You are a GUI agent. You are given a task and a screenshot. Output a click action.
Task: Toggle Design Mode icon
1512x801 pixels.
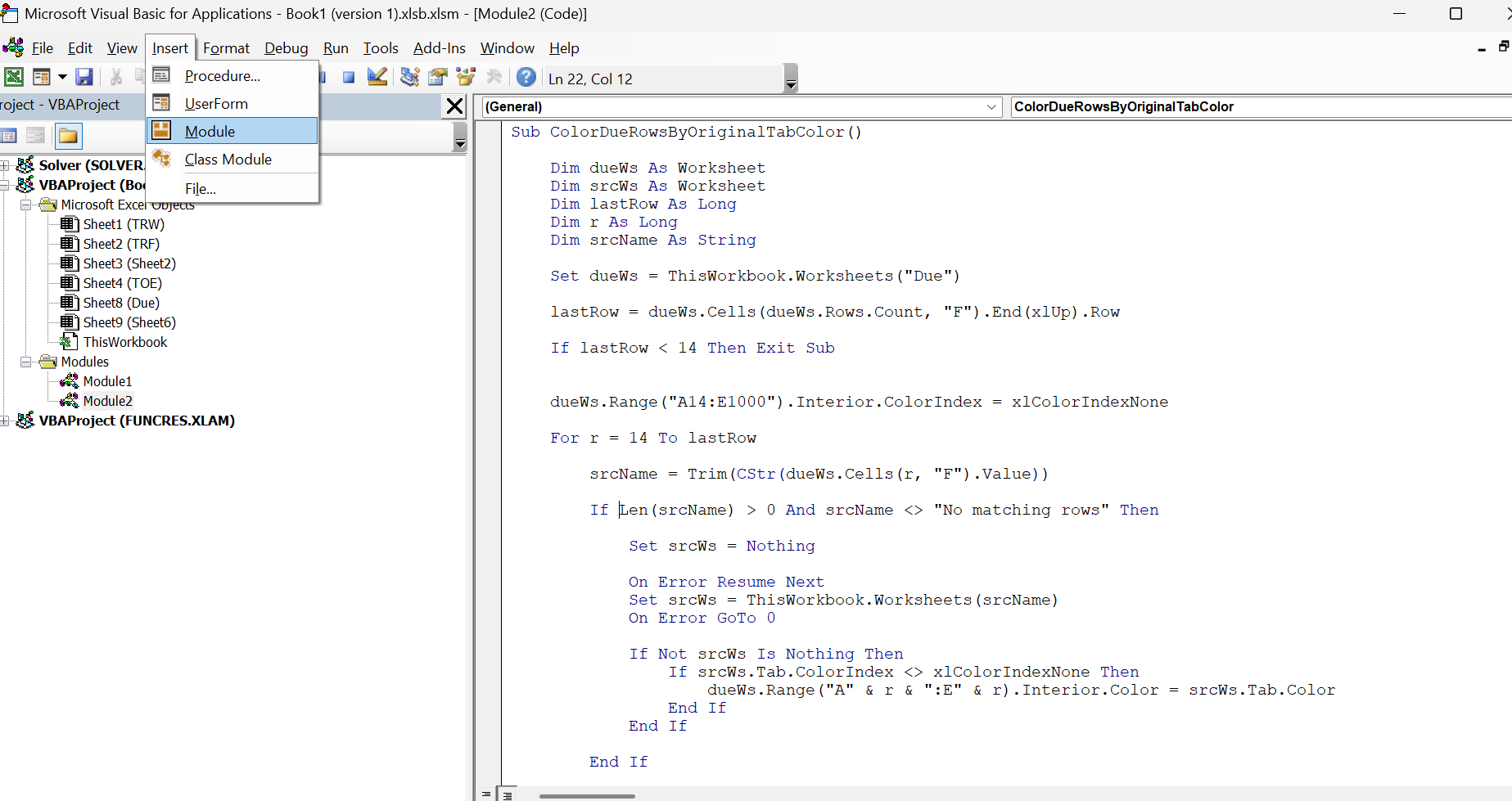click(x=377, y=77)
